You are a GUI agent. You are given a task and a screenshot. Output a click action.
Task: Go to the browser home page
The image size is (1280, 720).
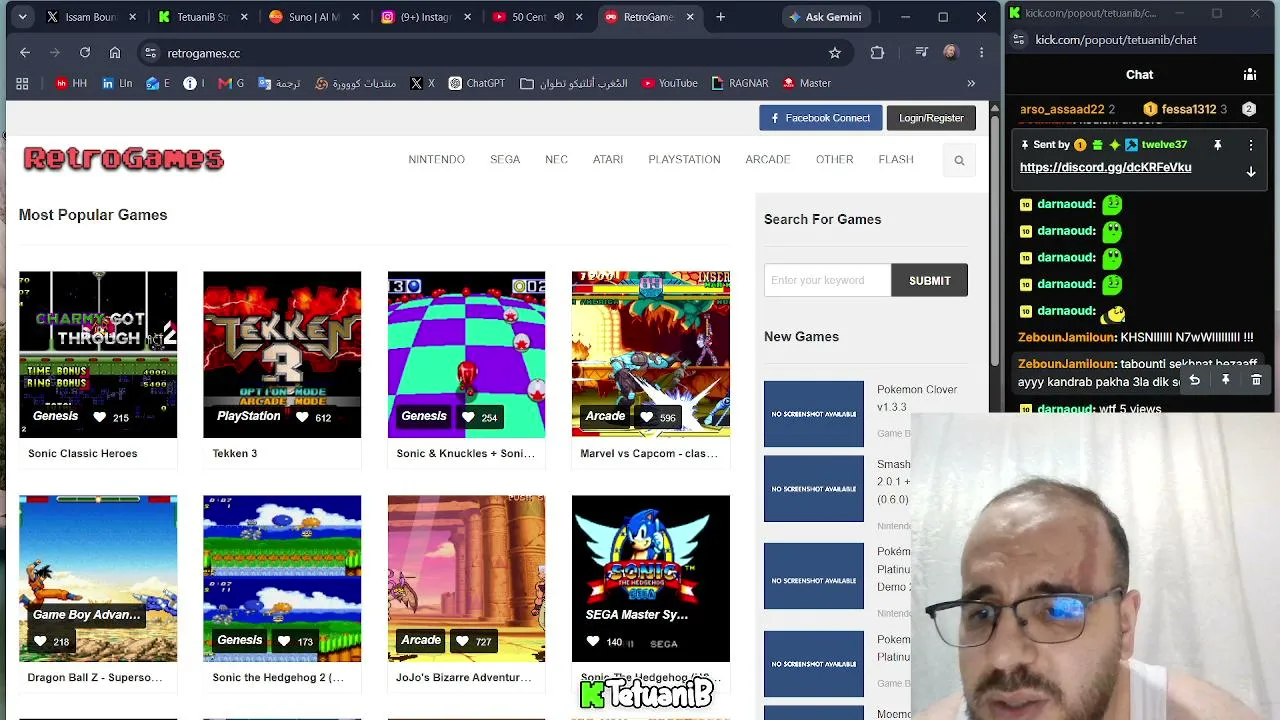coord(115,53)
